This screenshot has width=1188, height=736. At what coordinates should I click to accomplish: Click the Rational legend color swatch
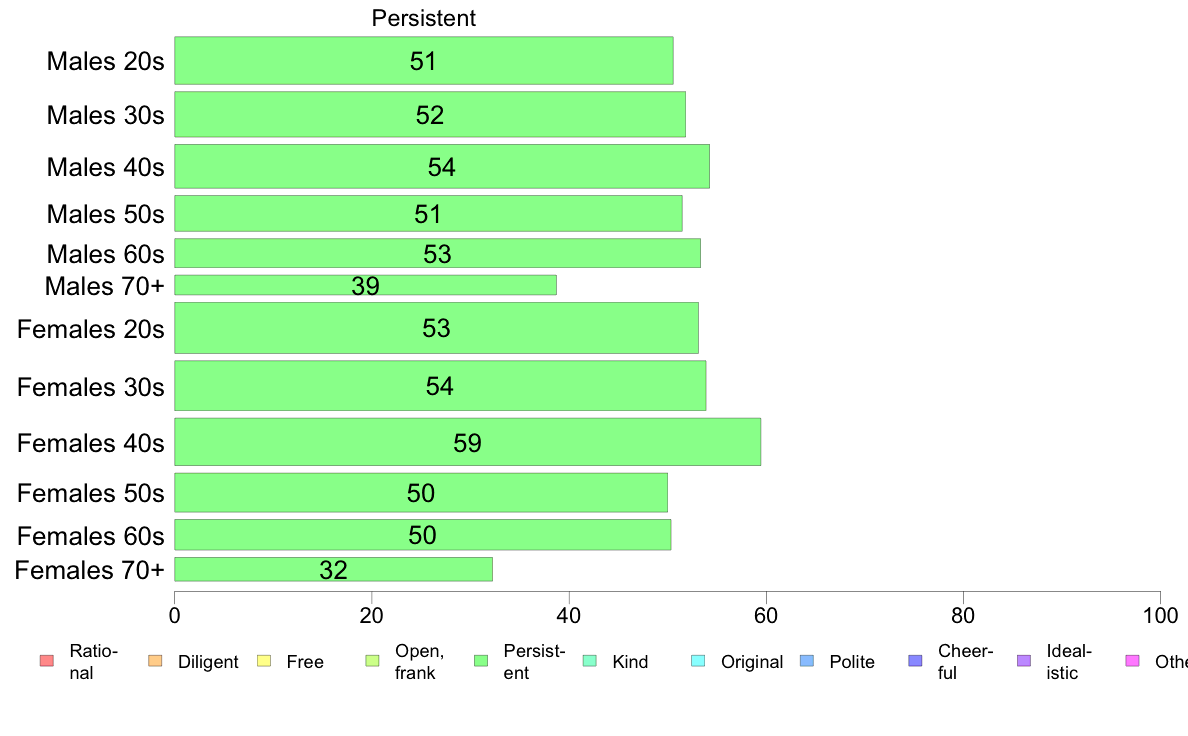click(47, 661)
